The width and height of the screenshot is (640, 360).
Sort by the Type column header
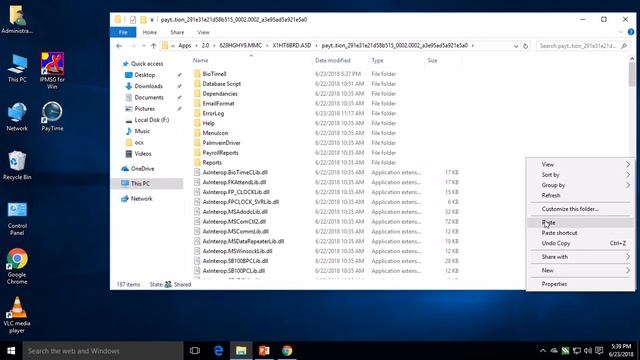[377, 60]
